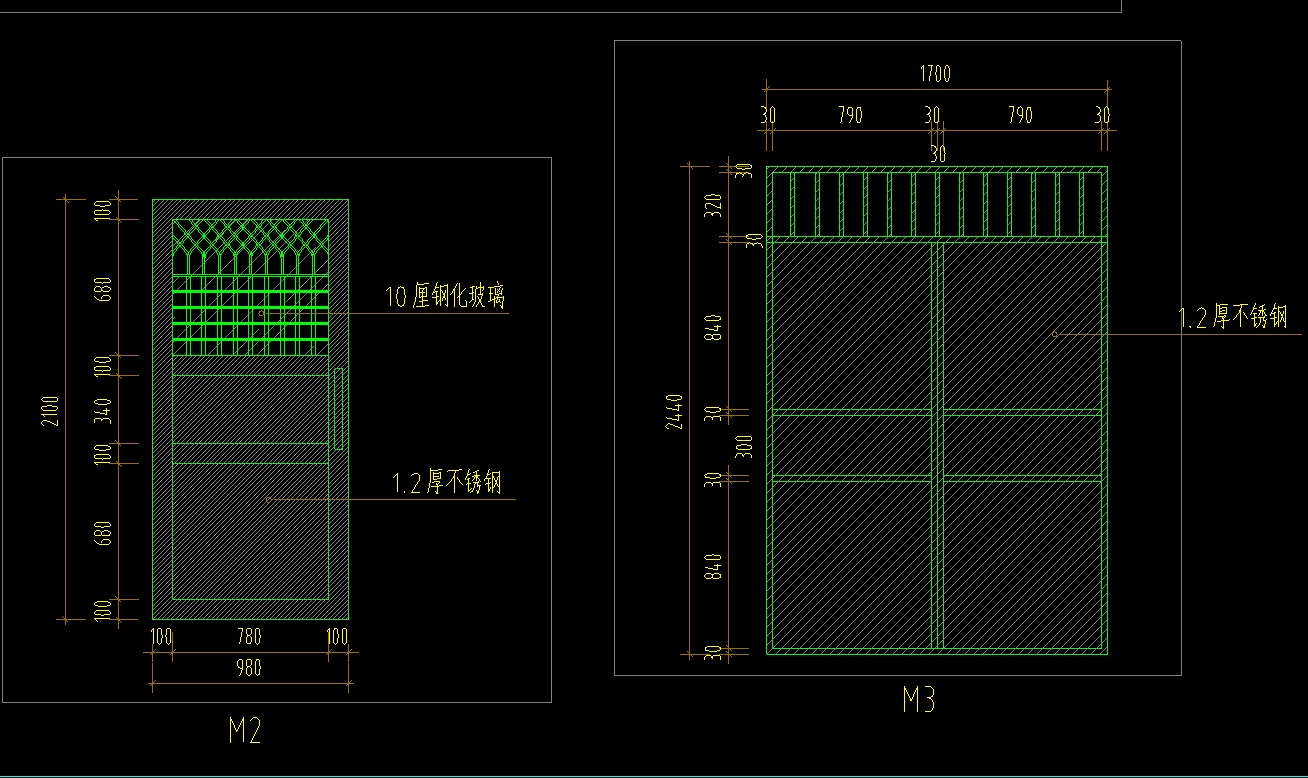The height and width of the screenshot is (778, 1308).
Task: Select the 300 dimension on M3
Action: point(743,446)
